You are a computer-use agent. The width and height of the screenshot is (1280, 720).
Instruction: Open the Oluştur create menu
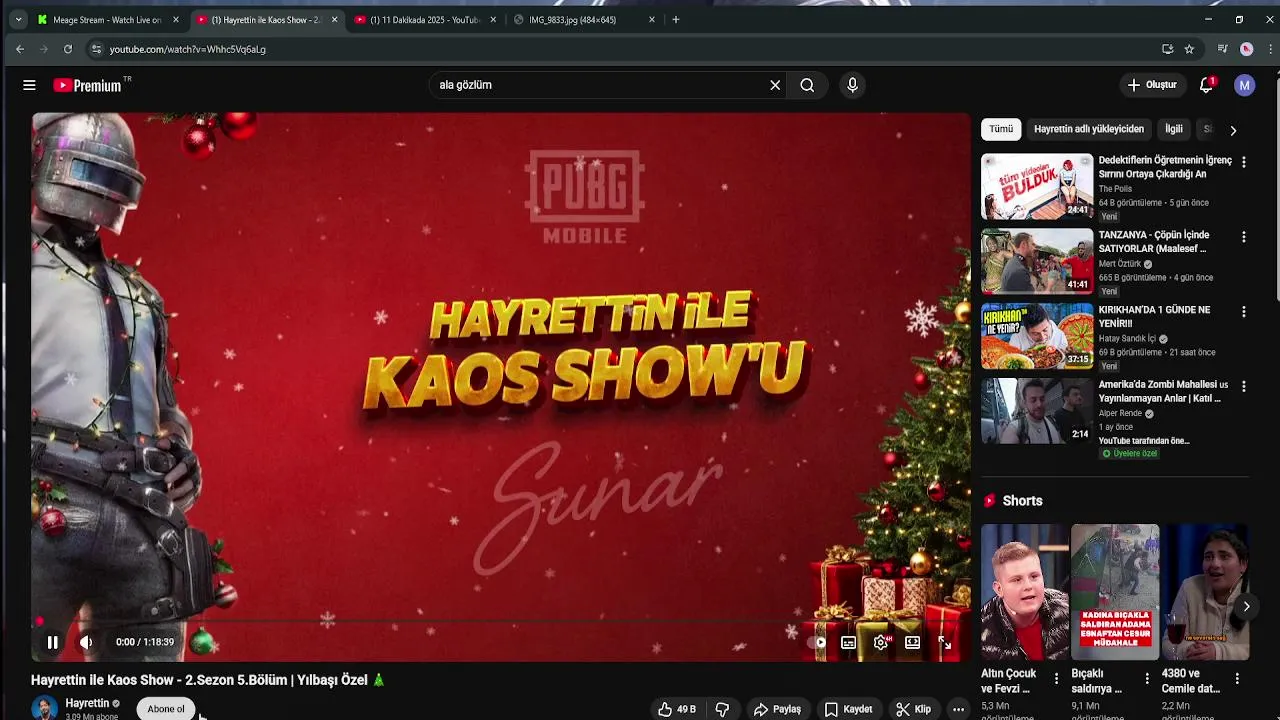click(x=1152, y=85)
